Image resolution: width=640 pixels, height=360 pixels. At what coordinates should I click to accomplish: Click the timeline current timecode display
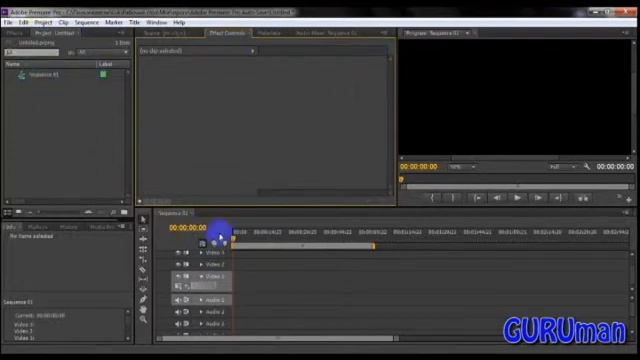click(x=188, y=228)
